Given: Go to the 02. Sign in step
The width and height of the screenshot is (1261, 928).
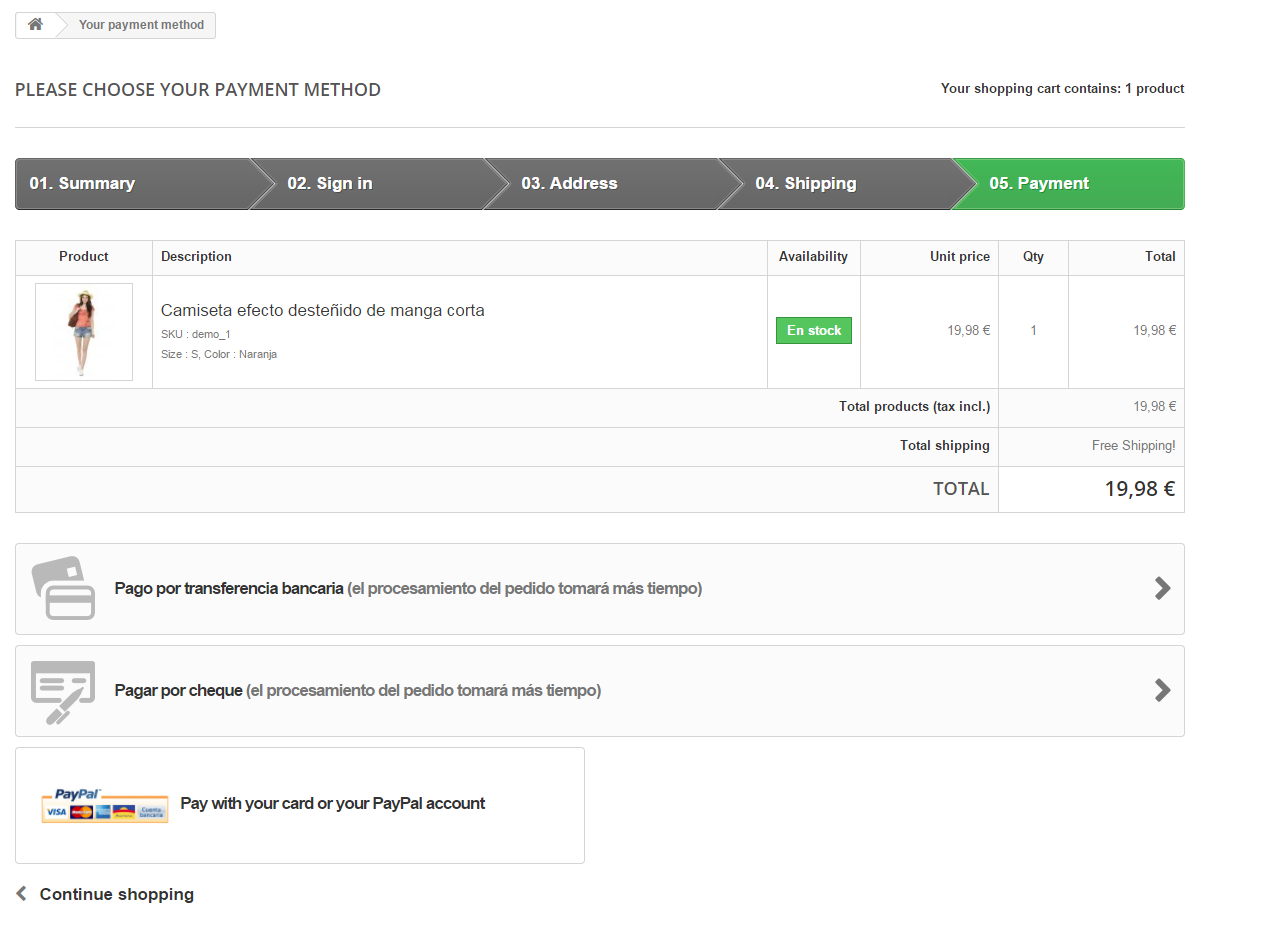Looking at the screenshot, I should click(330, 184).
